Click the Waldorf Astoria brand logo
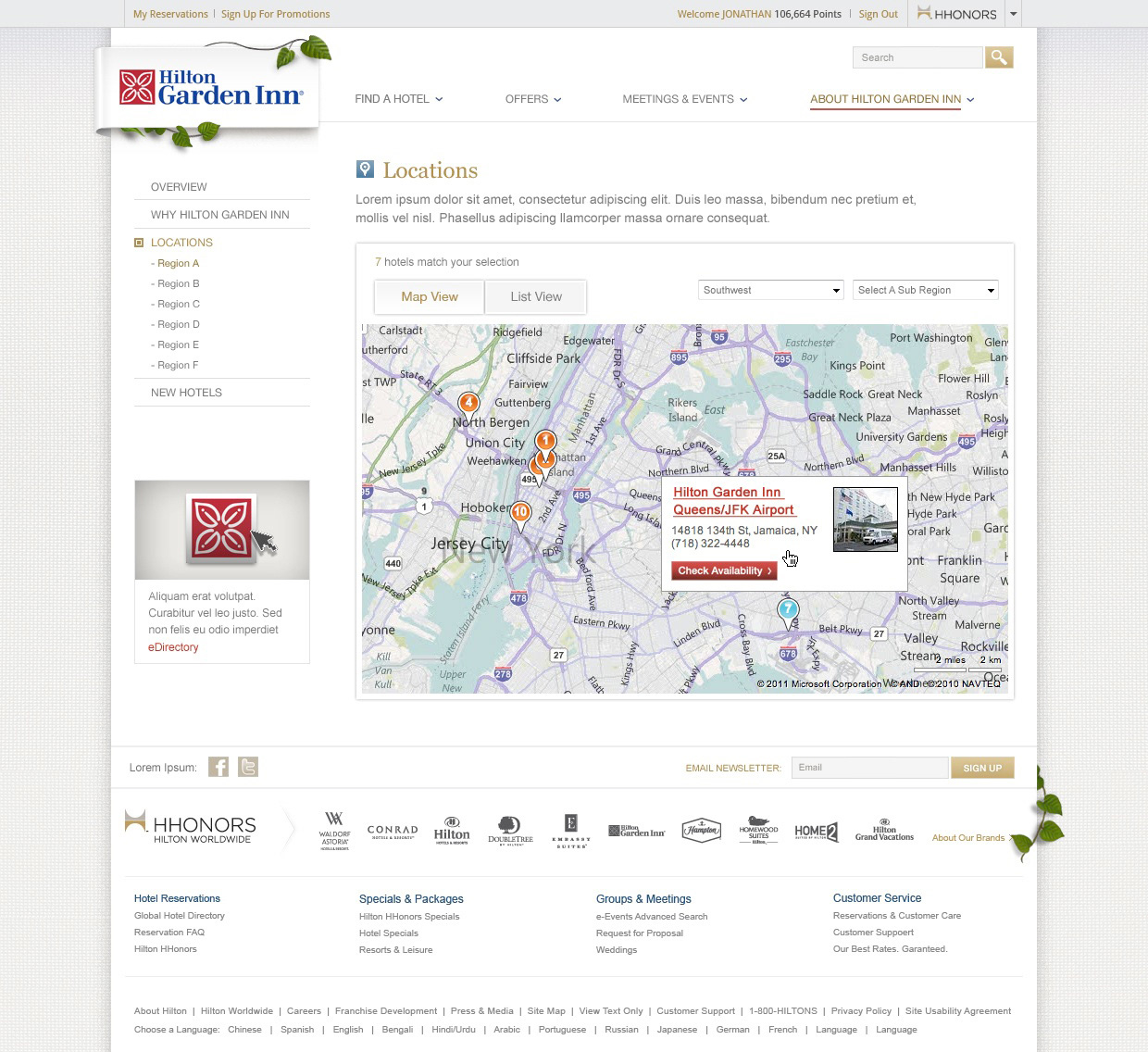 [x=335, y=831]
